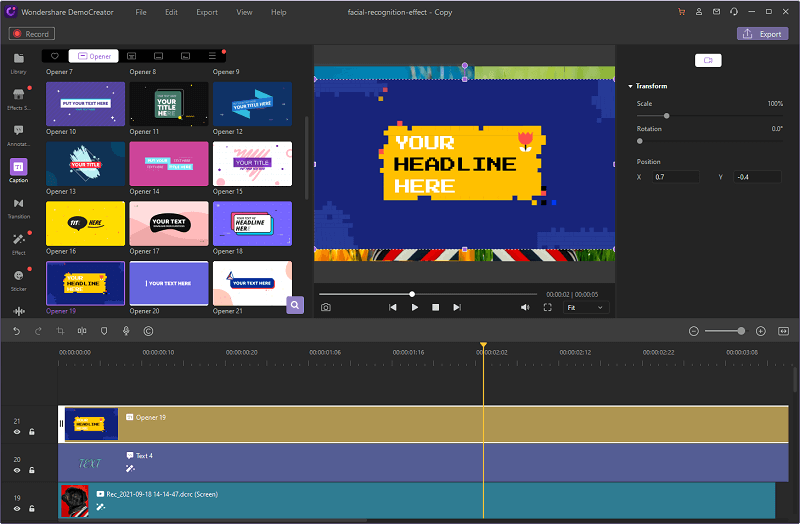Lock track 19

(32, 508)
